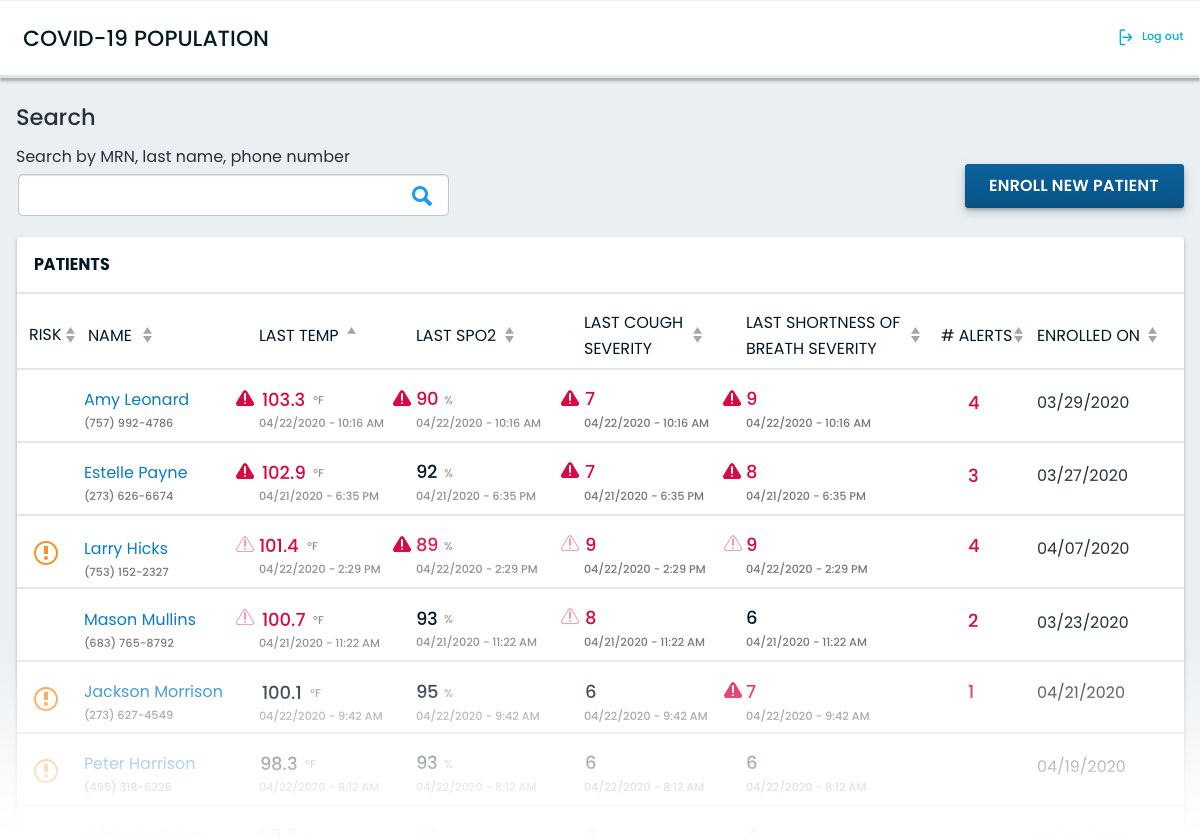Click phone number (683) 765-8792
1200x840 pixels.
tap(129, 643)
